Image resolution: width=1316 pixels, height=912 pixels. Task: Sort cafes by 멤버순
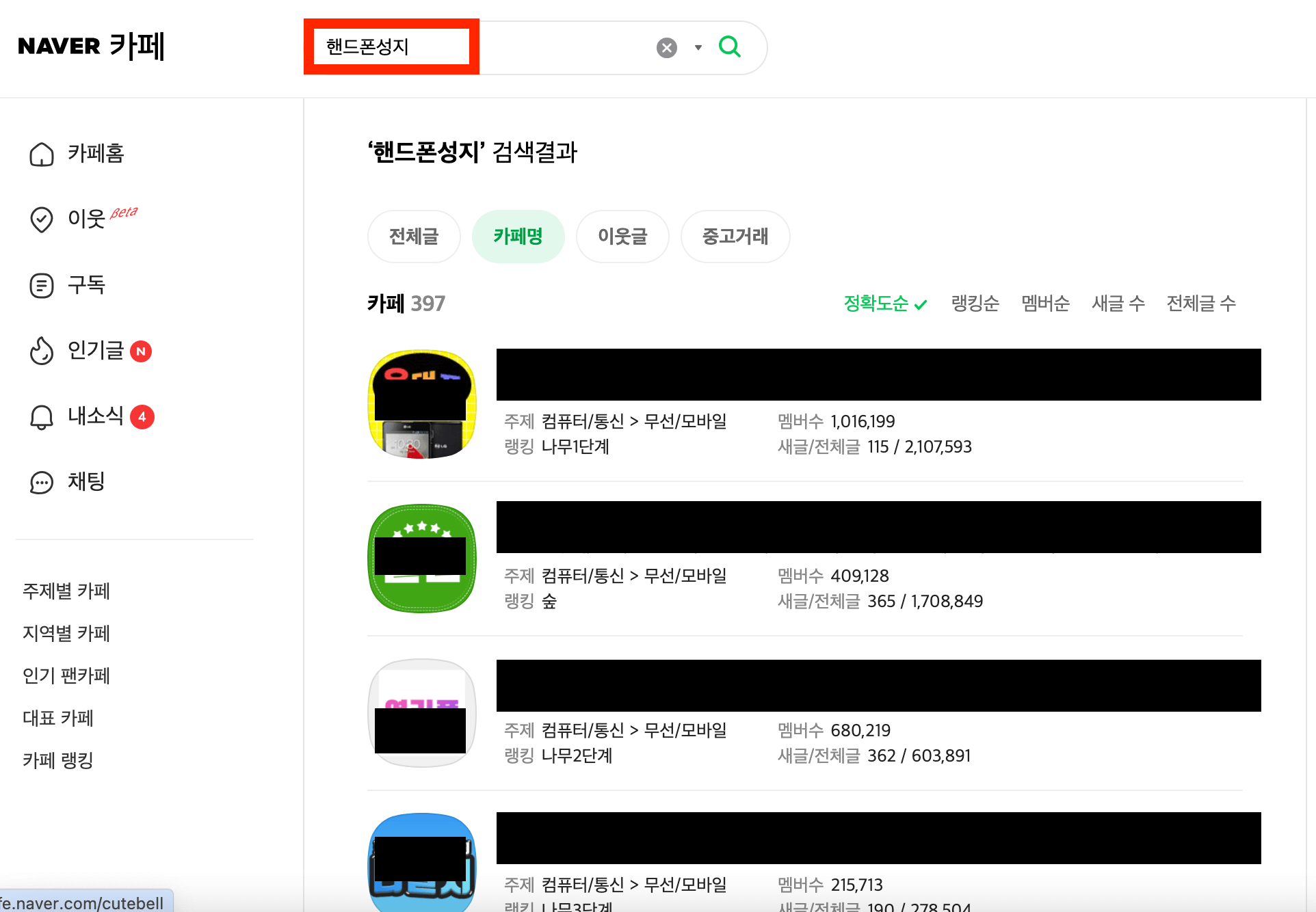point(1045,304)
